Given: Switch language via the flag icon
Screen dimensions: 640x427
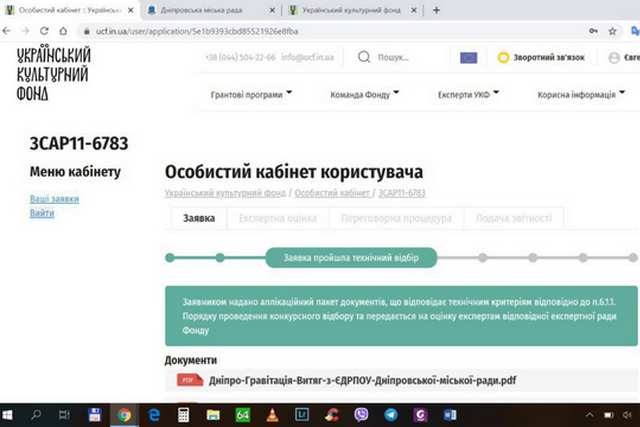Looking at the screenshot, I should point(469,58).
